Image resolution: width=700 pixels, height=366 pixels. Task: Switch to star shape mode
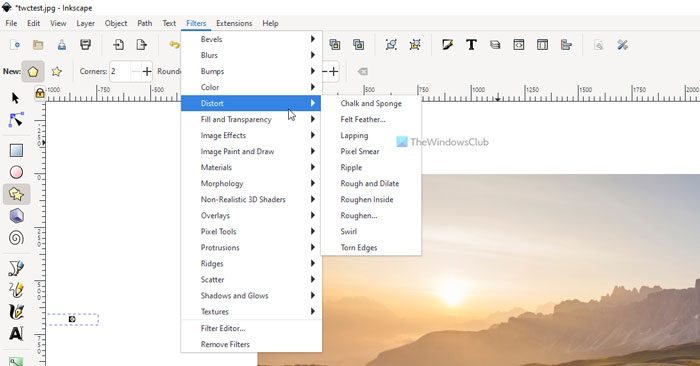[x=56, y=71]
